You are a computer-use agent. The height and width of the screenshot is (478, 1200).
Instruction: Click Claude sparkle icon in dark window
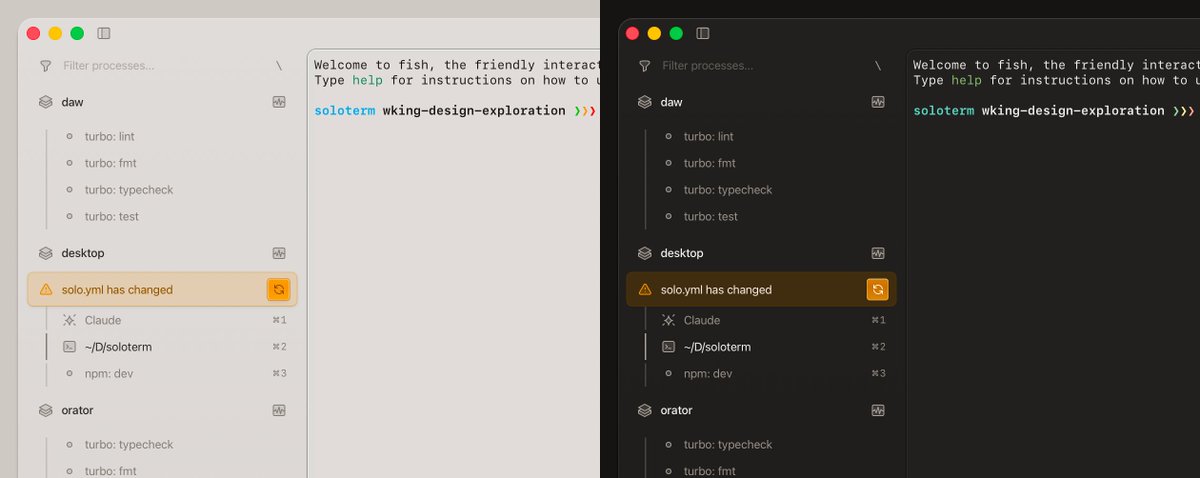tap(668, 320)
